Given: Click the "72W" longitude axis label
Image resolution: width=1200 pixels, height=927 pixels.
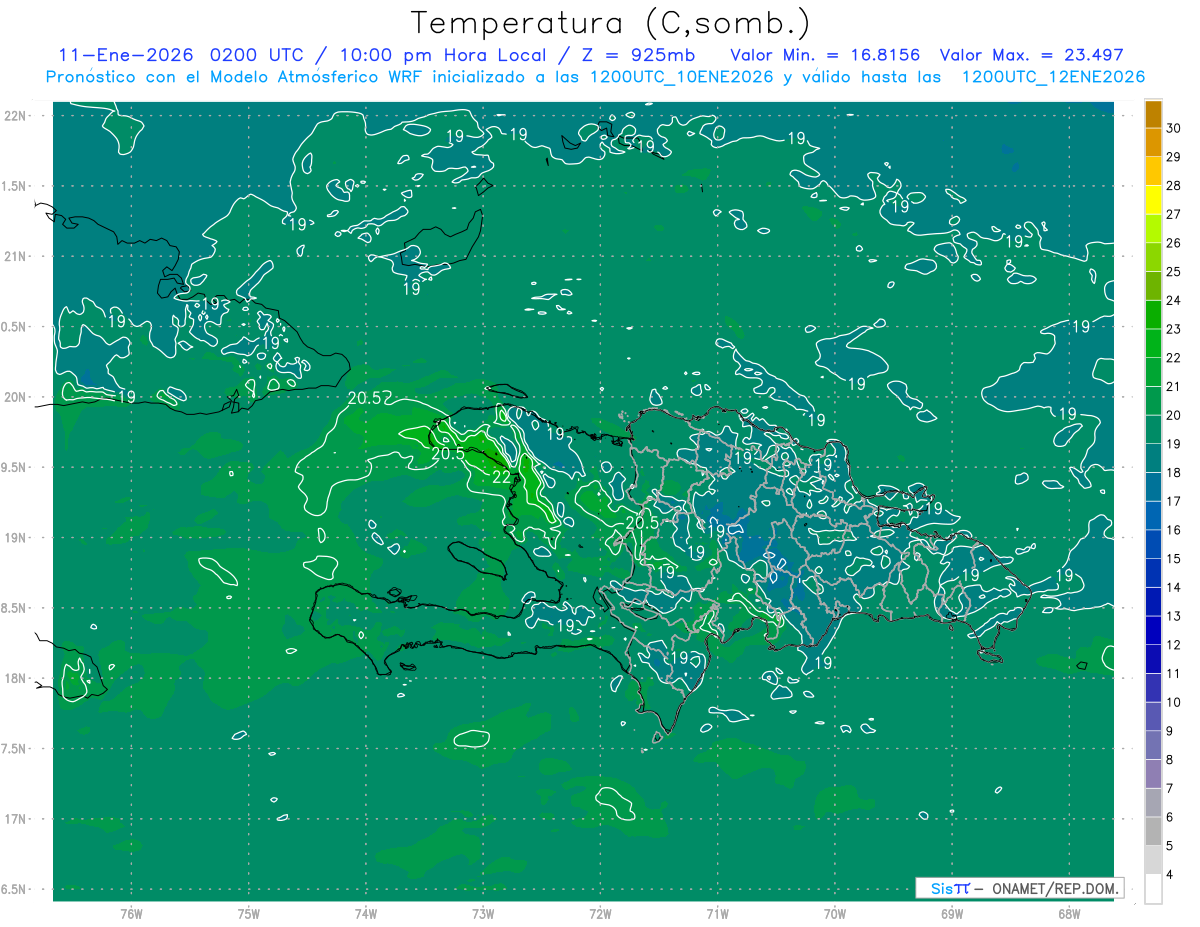Looking at the screenshot, I should tap(600, 914).
